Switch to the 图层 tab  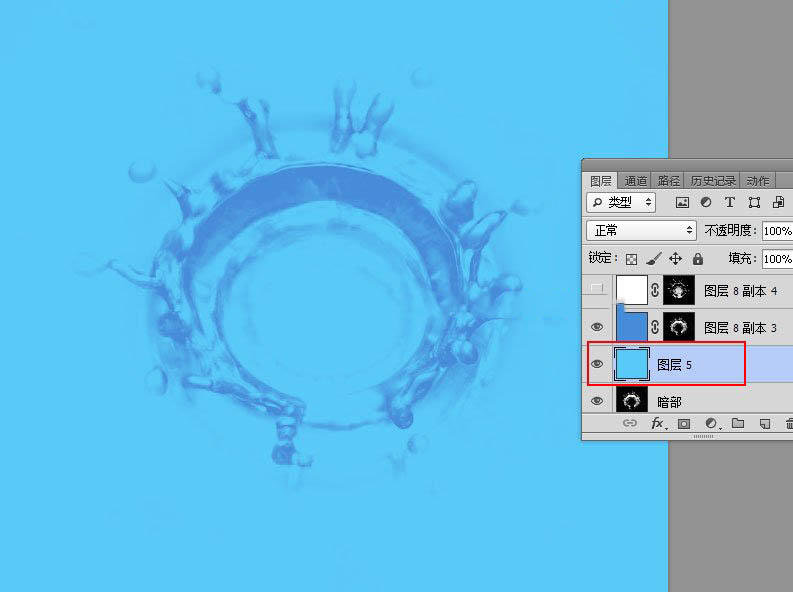tap(600, 181)
